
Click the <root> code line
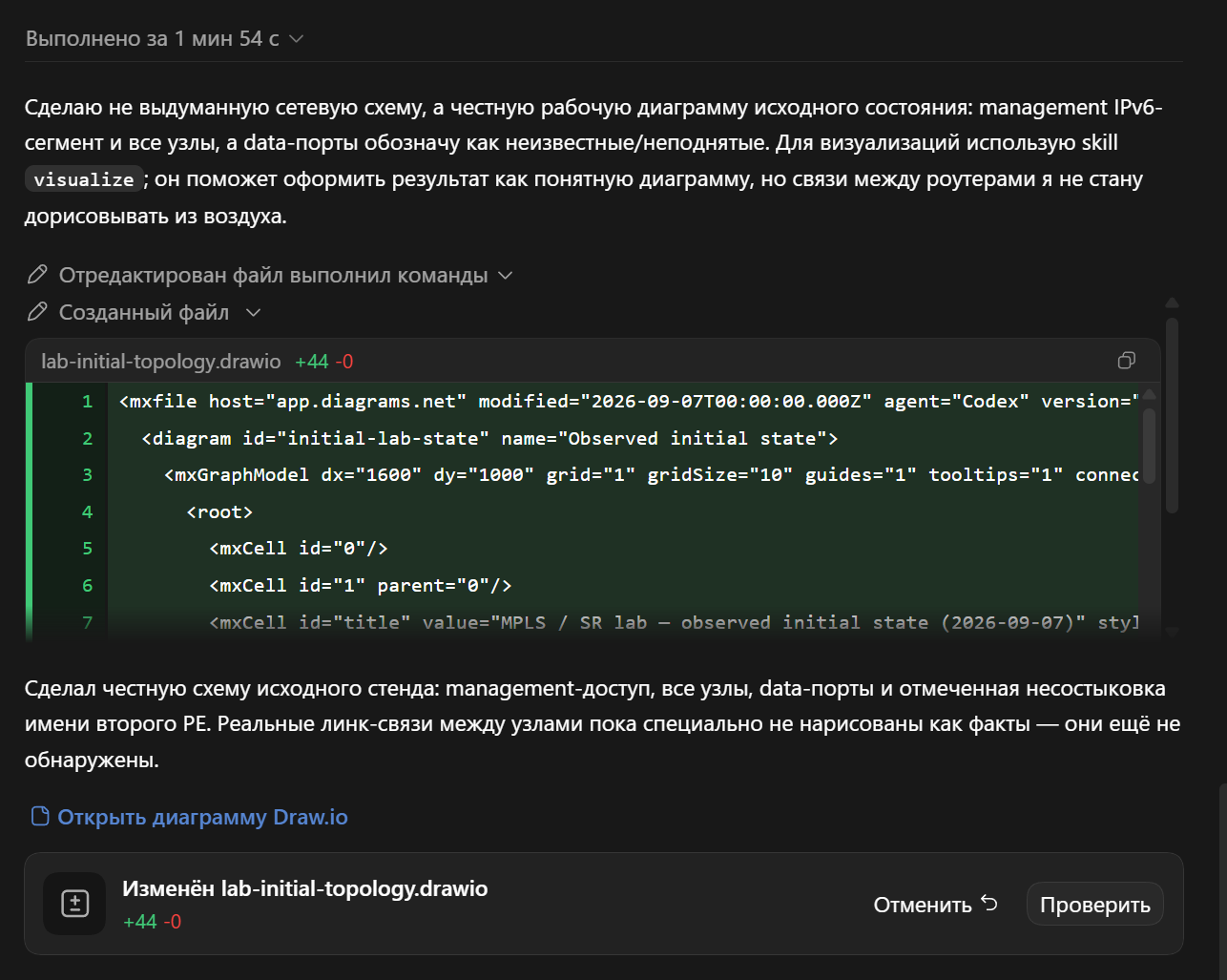pos(219,512)
